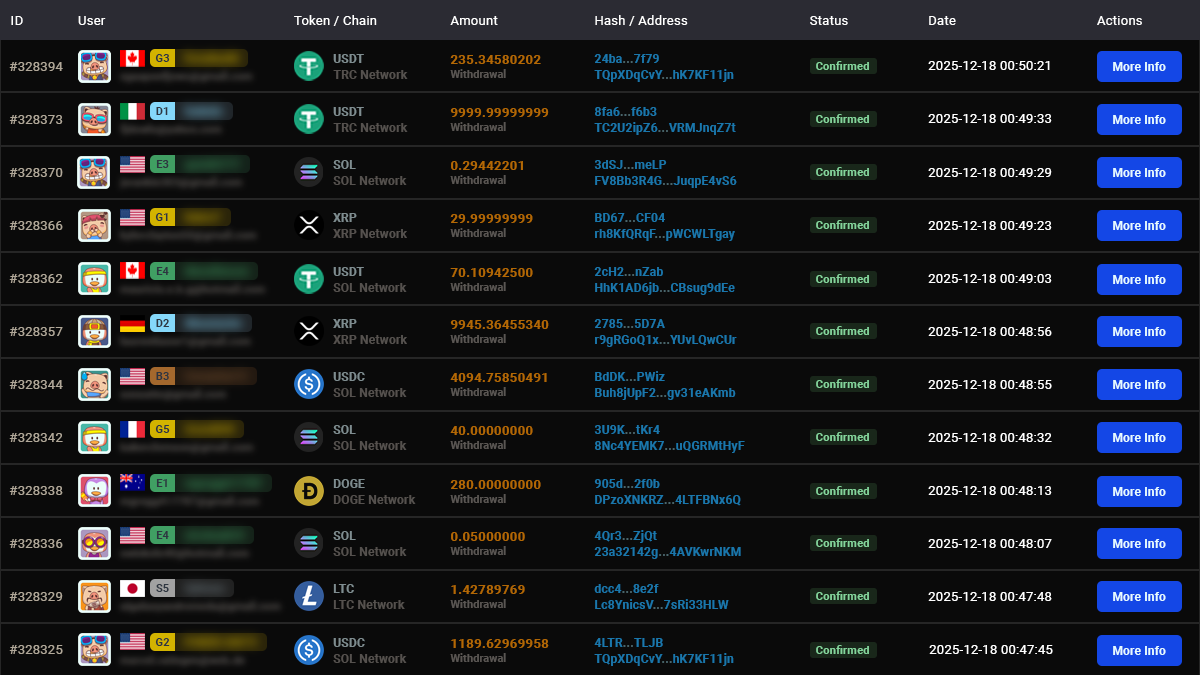This screenshot has height=675, width=1200.
Task: Click the Amount column header
Action: click(474, 20)
